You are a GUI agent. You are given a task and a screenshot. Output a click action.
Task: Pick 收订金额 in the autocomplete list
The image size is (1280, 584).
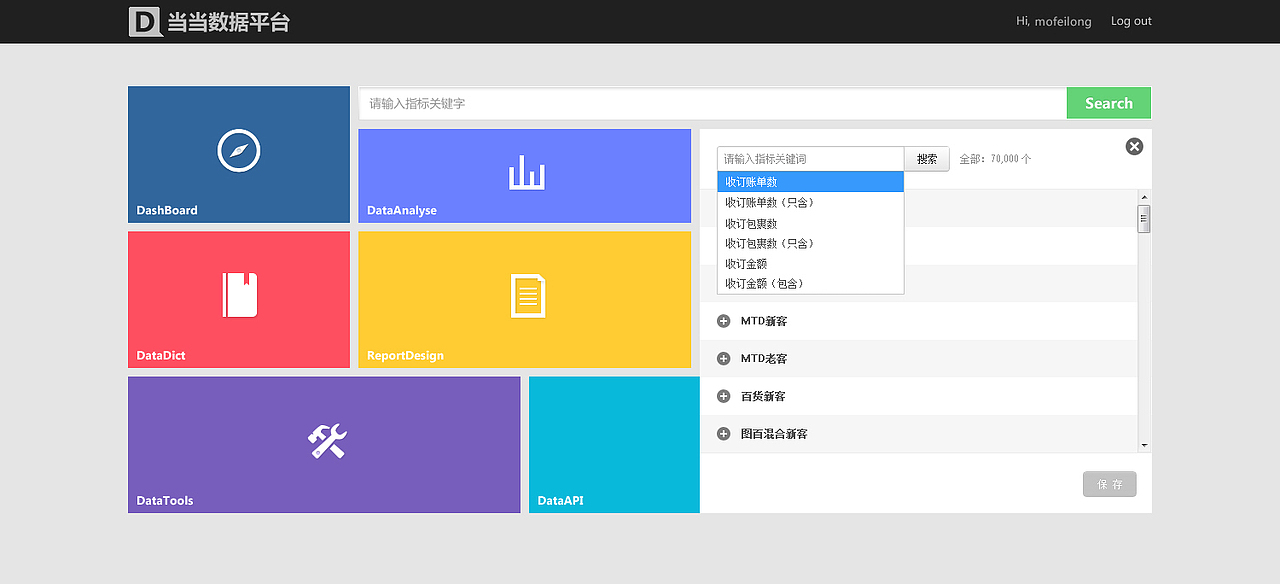coord(810,263)
